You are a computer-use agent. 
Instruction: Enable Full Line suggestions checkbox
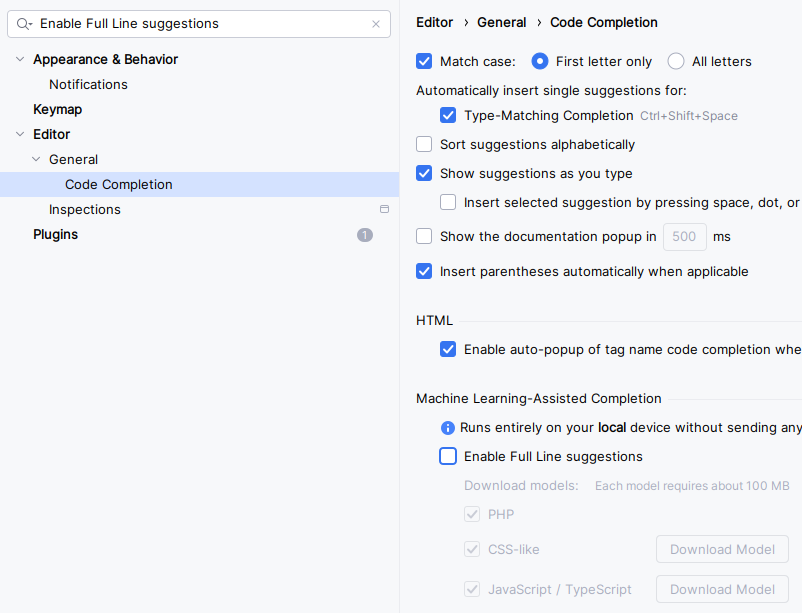coord(448,457)
